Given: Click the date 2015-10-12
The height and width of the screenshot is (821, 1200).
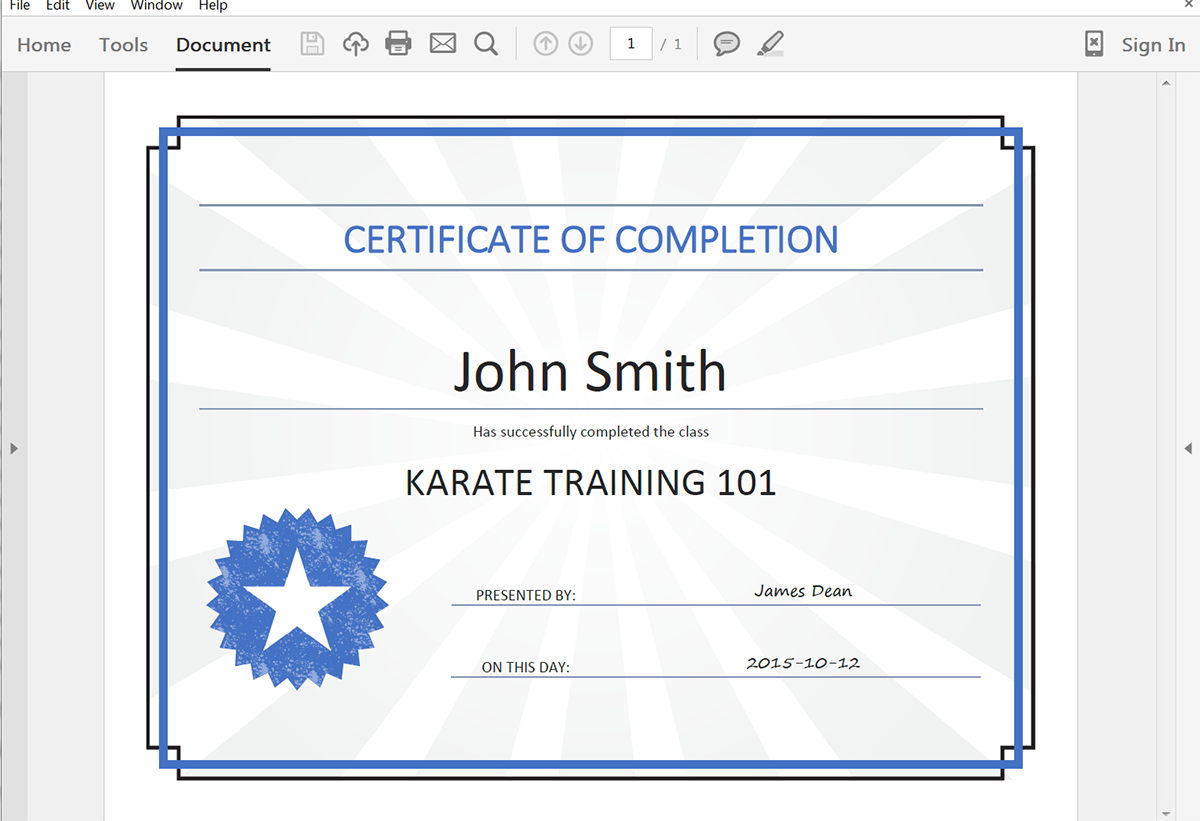Looking at the screenshot, I should pos(803,663).
